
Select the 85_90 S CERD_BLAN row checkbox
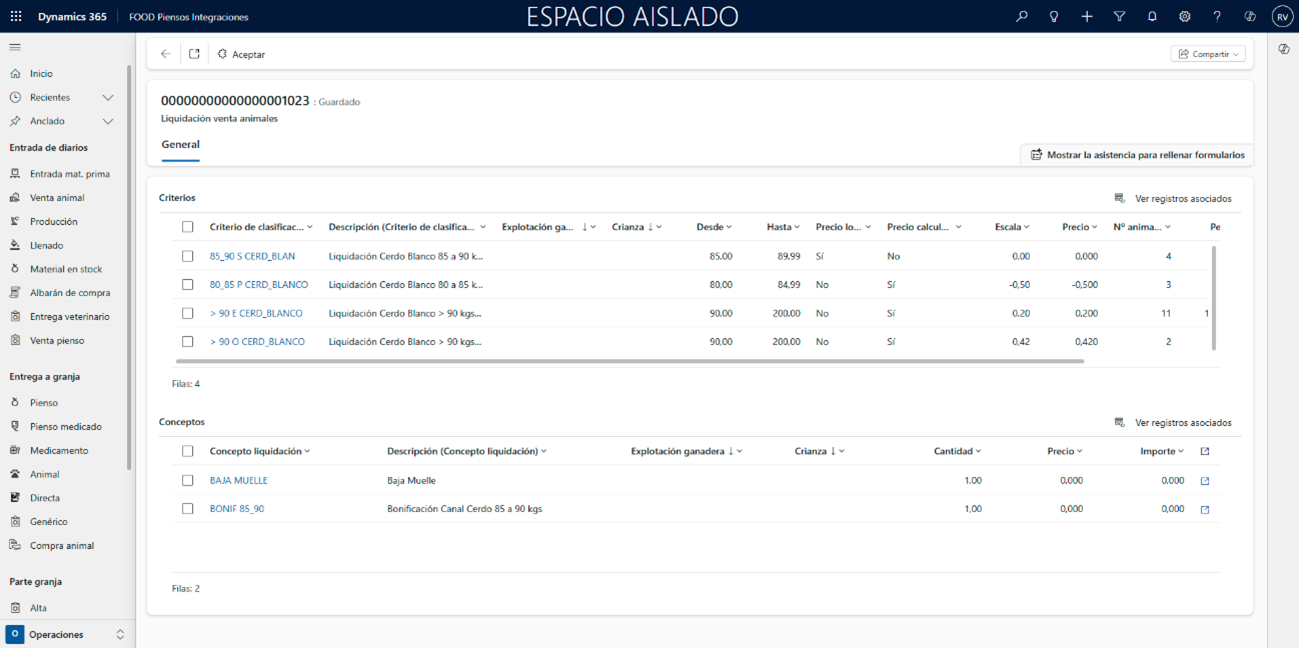click(187, 256)
